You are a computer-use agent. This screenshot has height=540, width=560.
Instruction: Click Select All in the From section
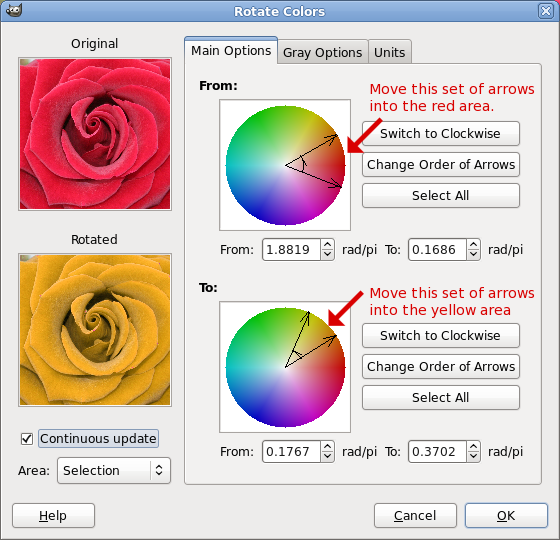[x=441, y=195]
